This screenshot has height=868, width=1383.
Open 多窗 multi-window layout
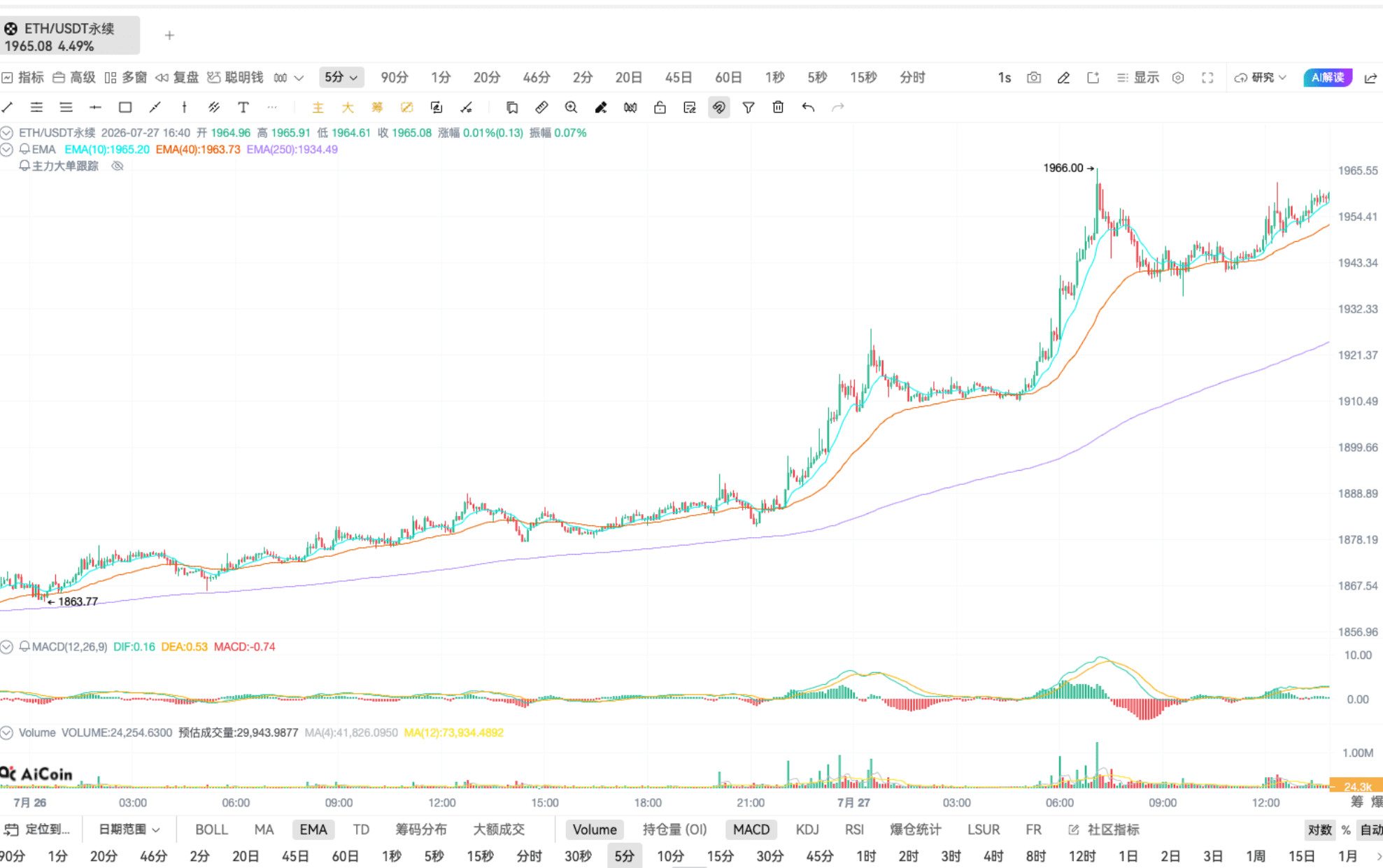coord(126,78)
